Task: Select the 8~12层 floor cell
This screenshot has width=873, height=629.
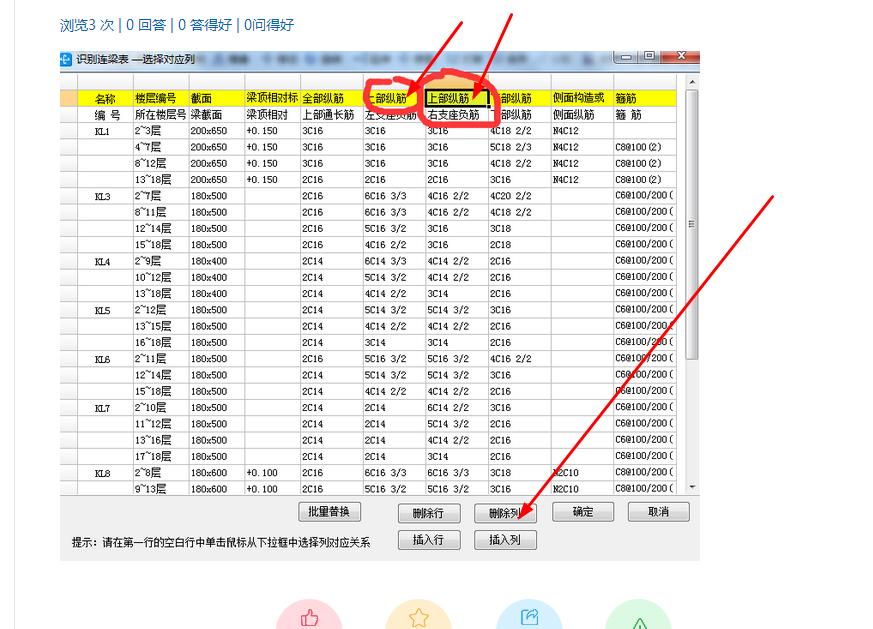Action: point(161,164)
